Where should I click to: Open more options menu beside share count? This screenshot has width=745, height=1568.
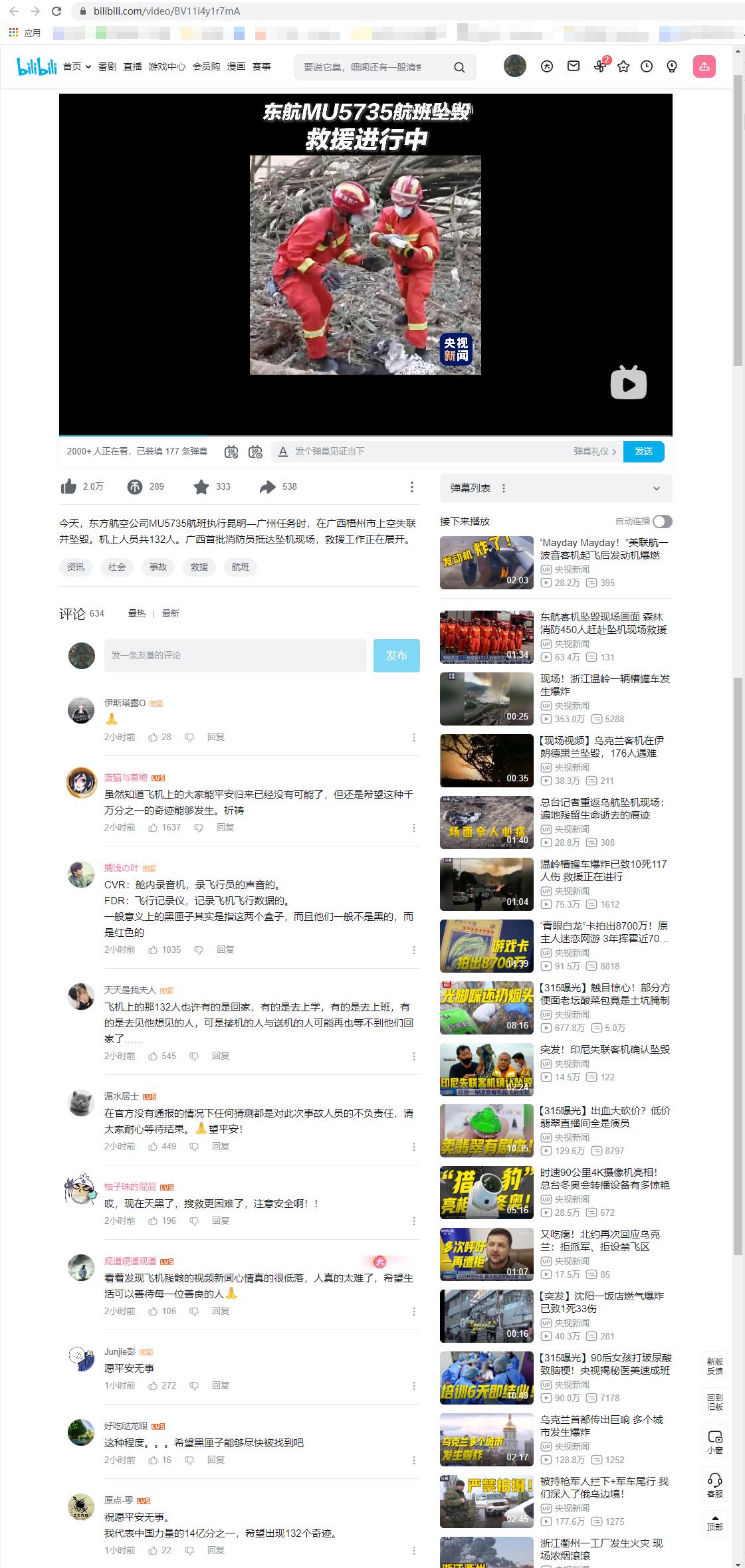(x=412, y=487)
